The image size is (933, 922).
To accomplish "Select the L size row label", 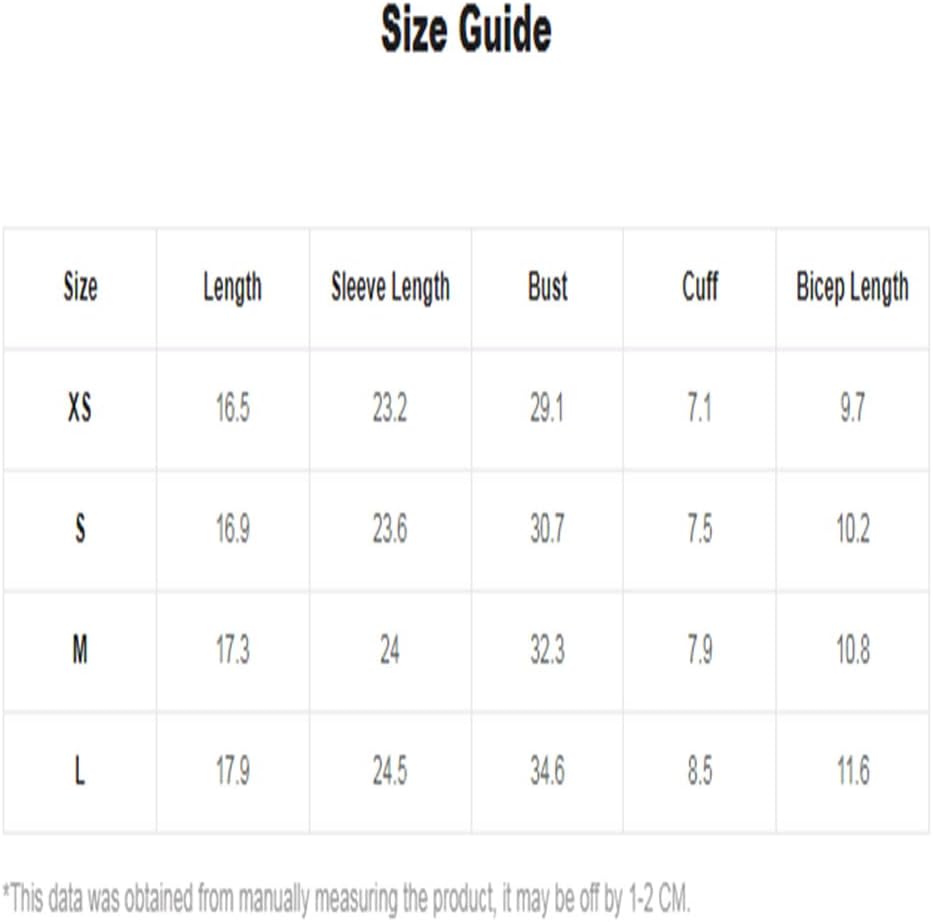I will click(80, 770).
